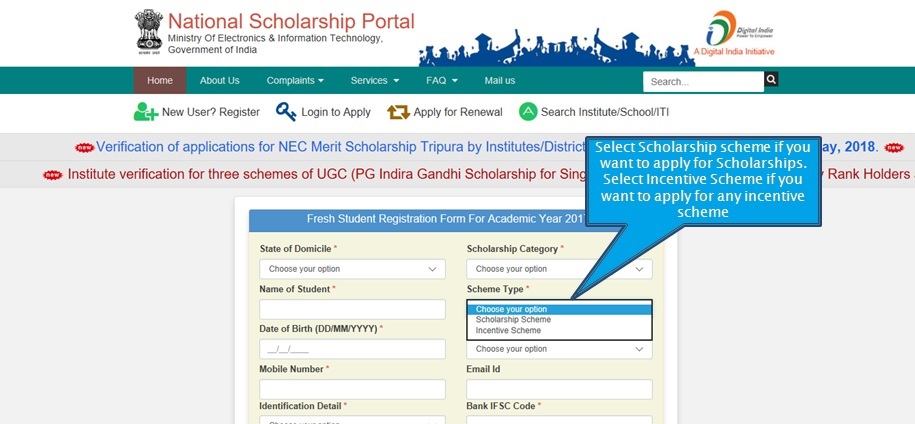The height and width of the screenshot is (424, 915).
Task: Click the Name of Student field
Action: (x=352, y=309)
